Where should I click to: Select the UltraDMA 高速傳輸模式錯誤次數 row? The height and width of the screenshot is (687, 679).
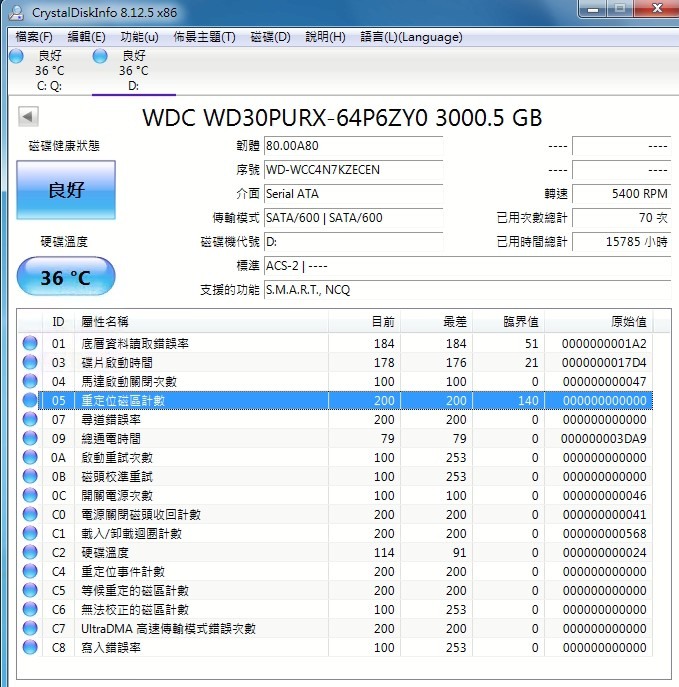335,629
